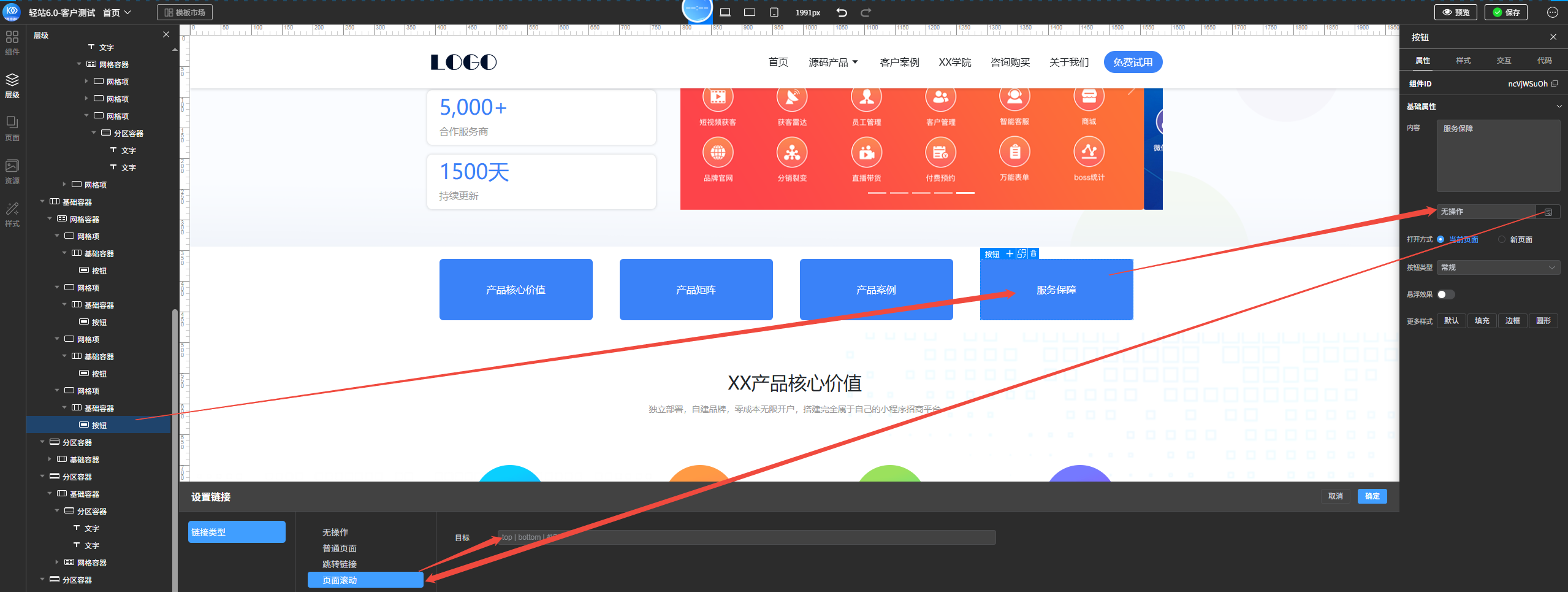
Task: Select 新页面 open-mode radio button
Action: tap(1502, 239)
